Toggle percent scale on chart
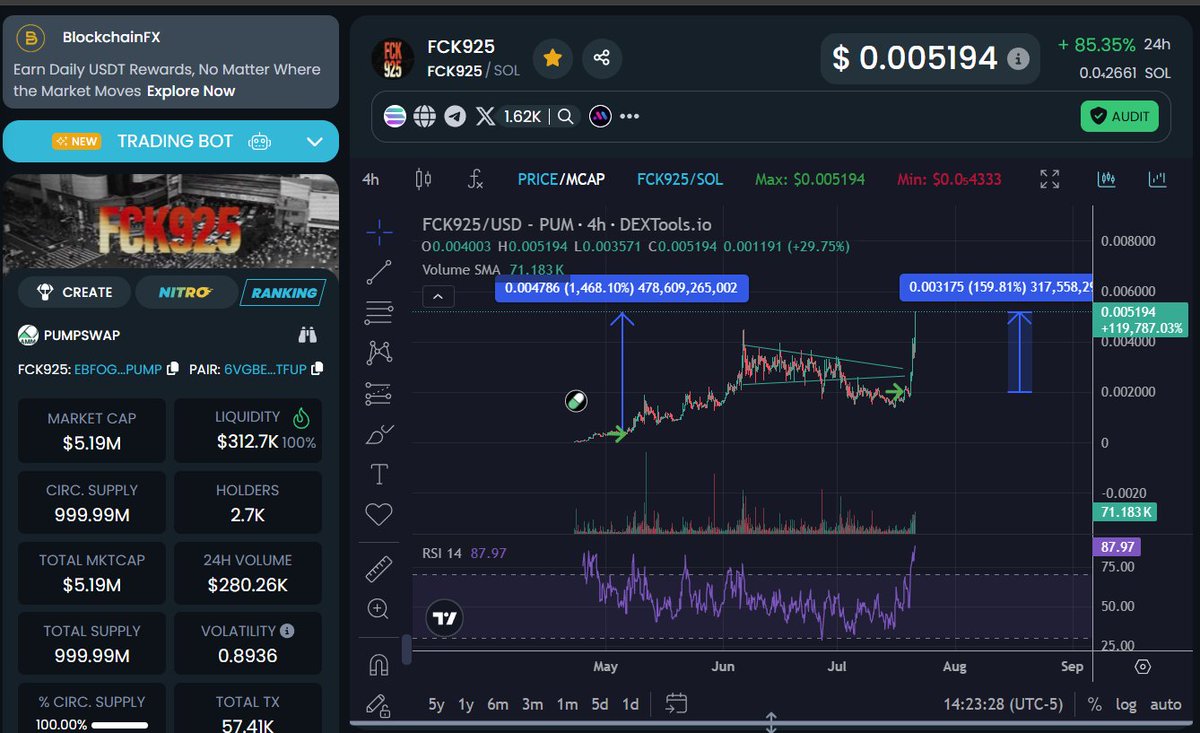This screenshot has width=1200, height=733. pyautogui.click(x=1094, y=704)
